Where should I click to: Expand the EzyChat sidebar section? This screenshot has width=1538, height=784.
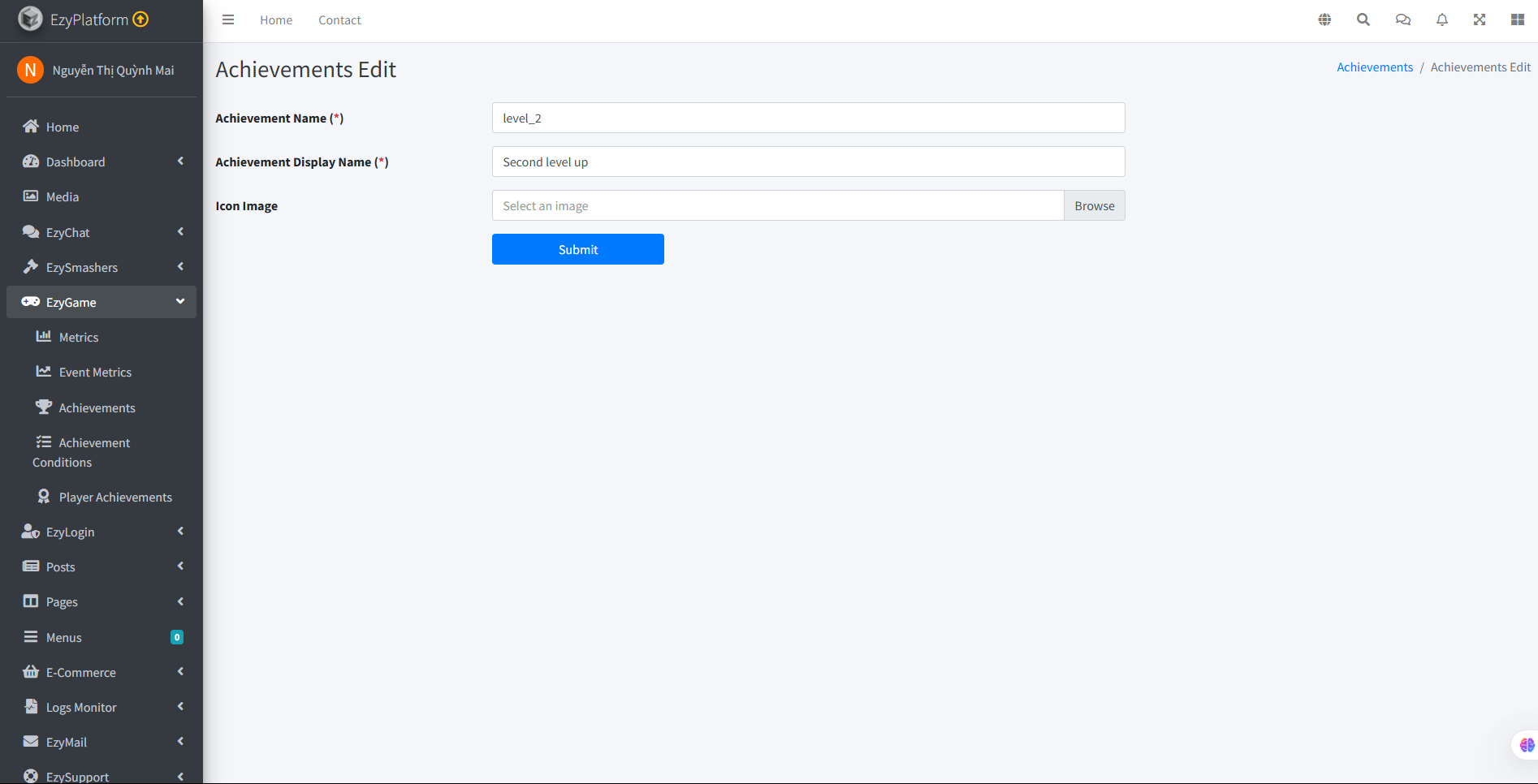[67, 231]
